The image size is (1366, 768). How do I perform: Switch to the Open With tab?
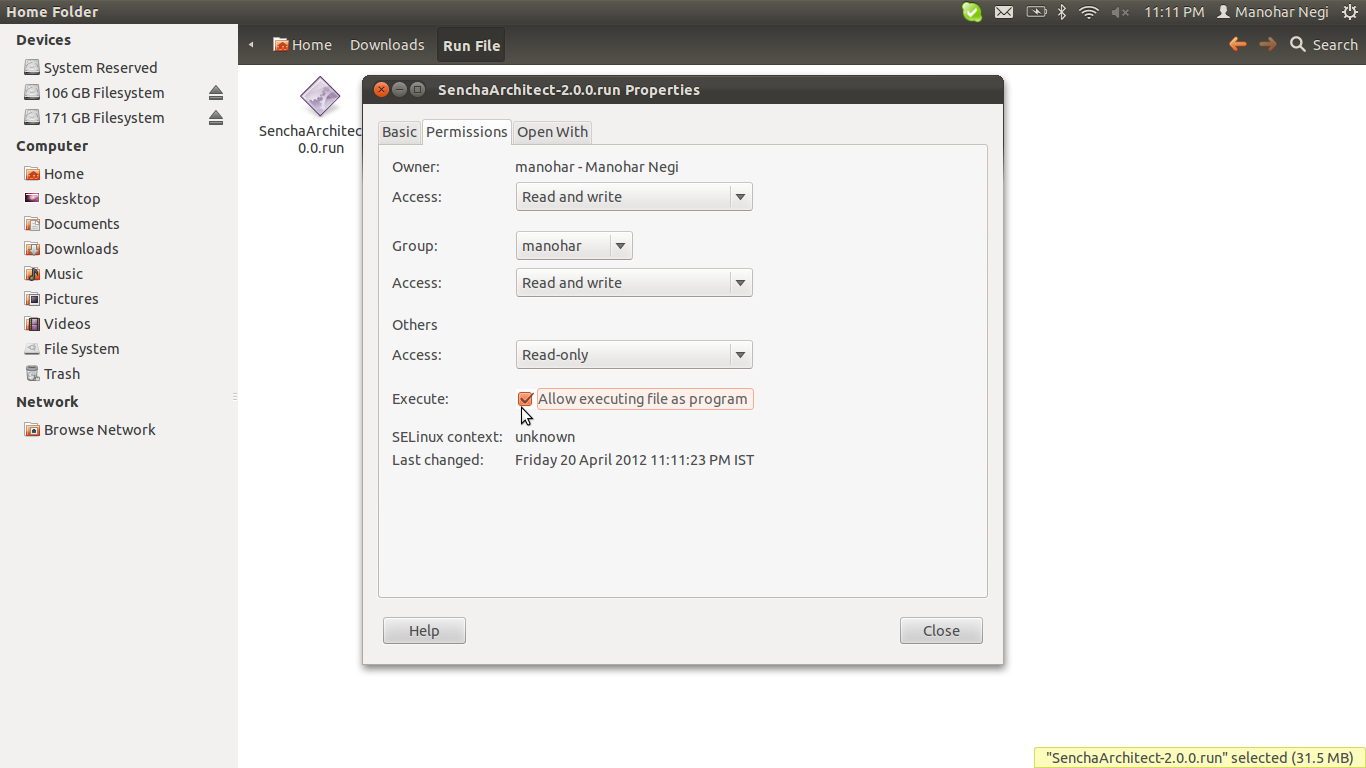pyautogui.click(x=552, y=132)
